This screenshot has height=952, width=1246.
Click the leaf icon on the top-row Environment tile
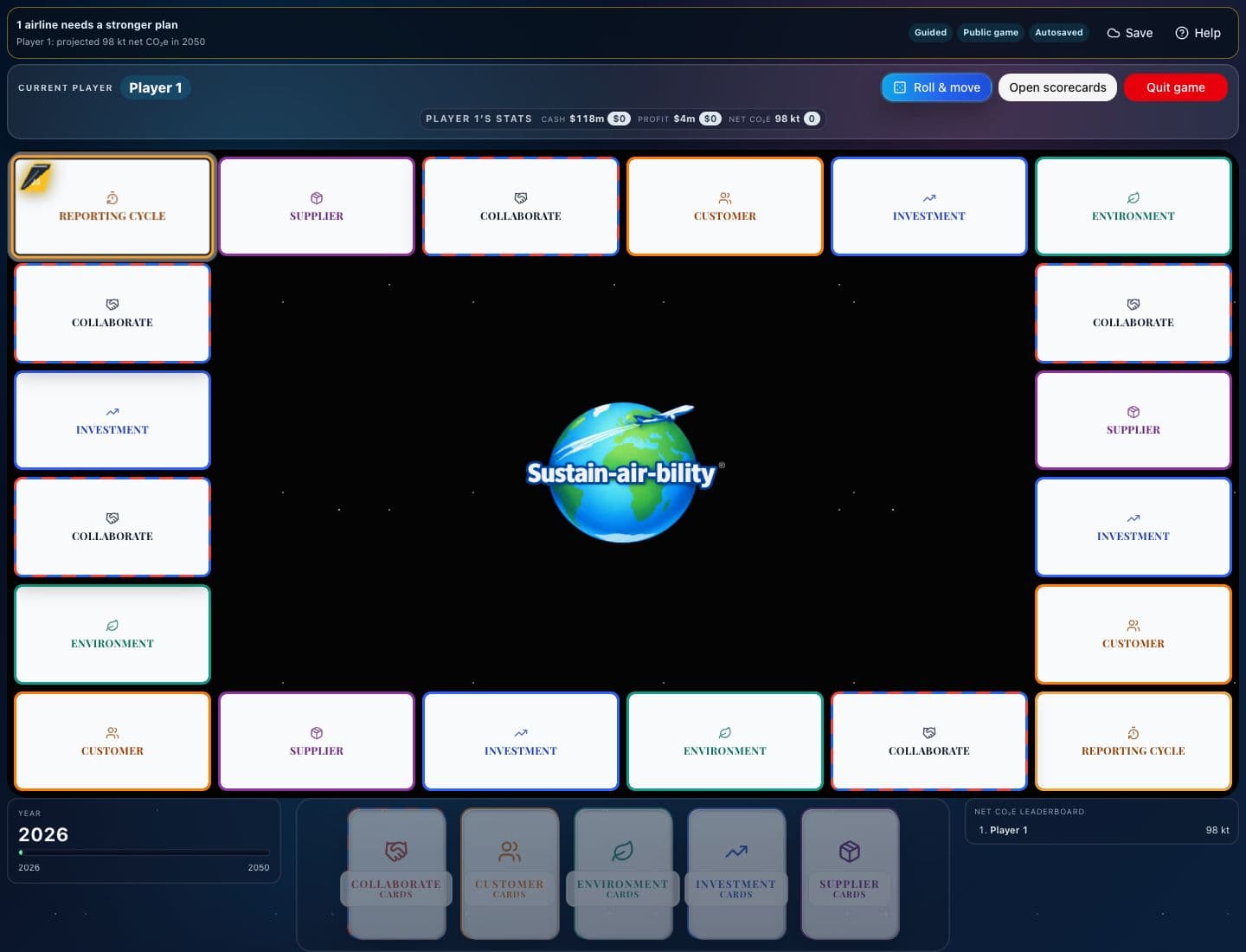pyautogui.click(x=1134, y=198)
